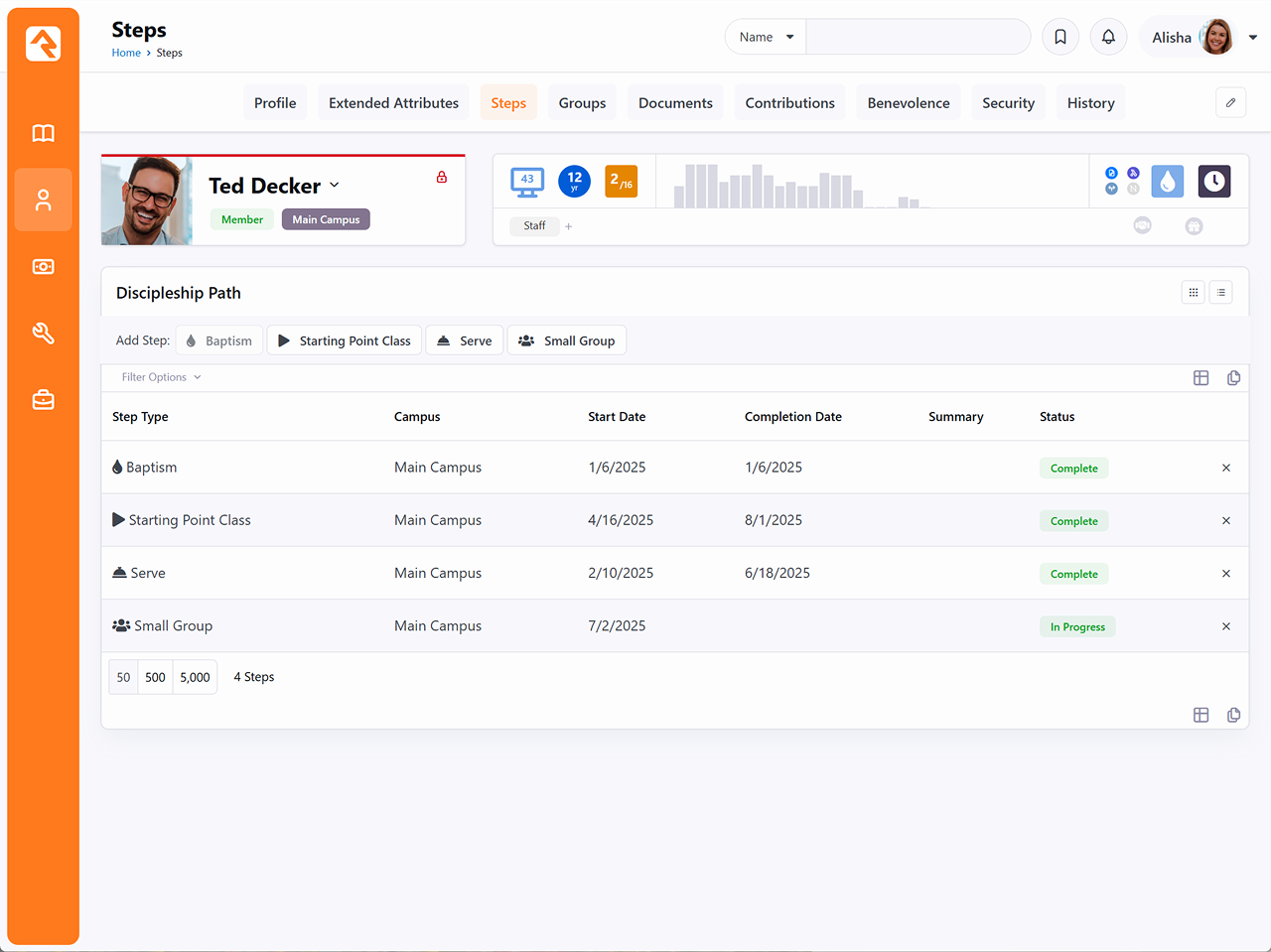The image size is (1271, 952).
Task: Open the Name search type dropdown
Action: point(766,37)
